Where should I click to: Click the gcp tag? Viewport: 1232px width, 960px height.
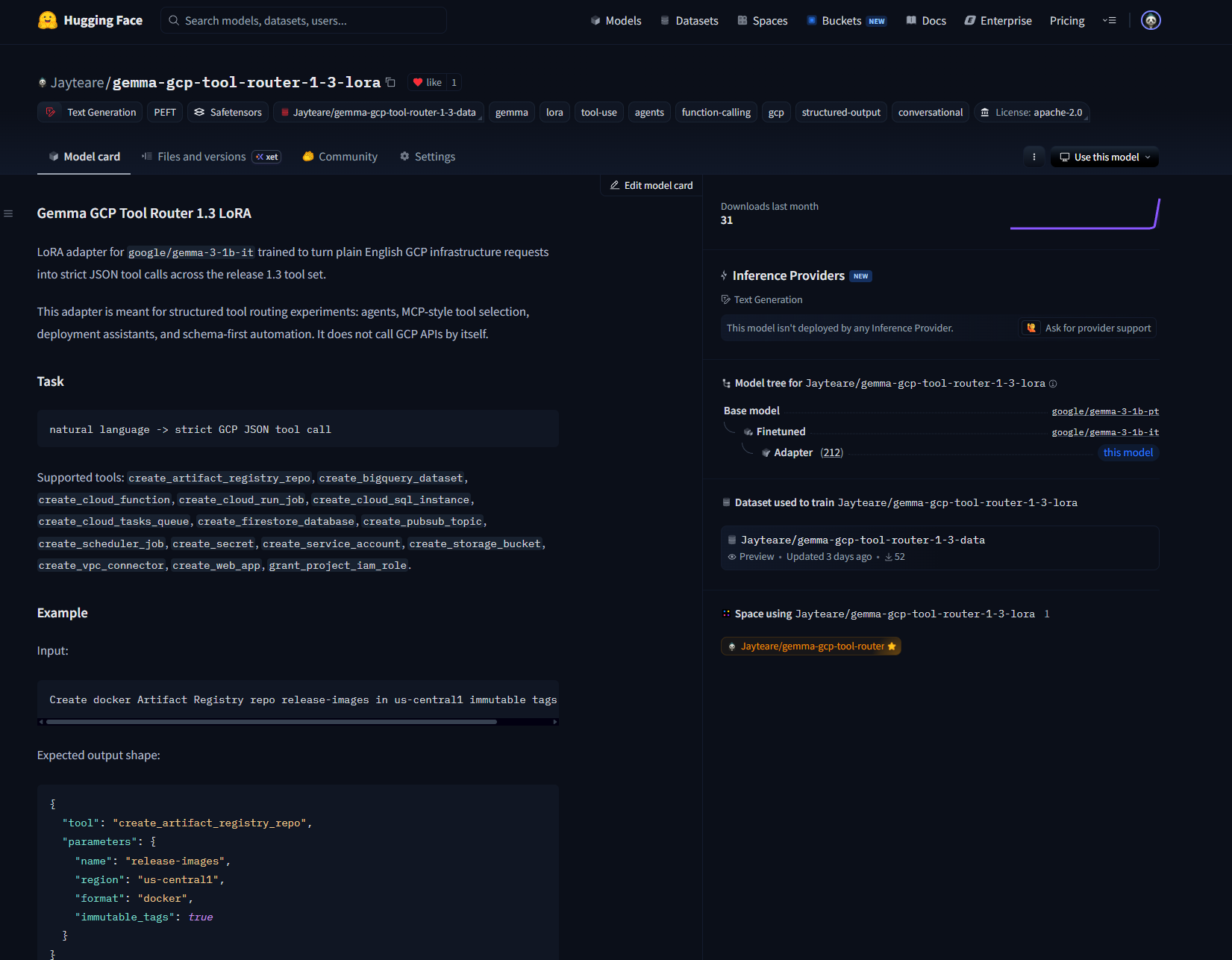click(776, 112)
